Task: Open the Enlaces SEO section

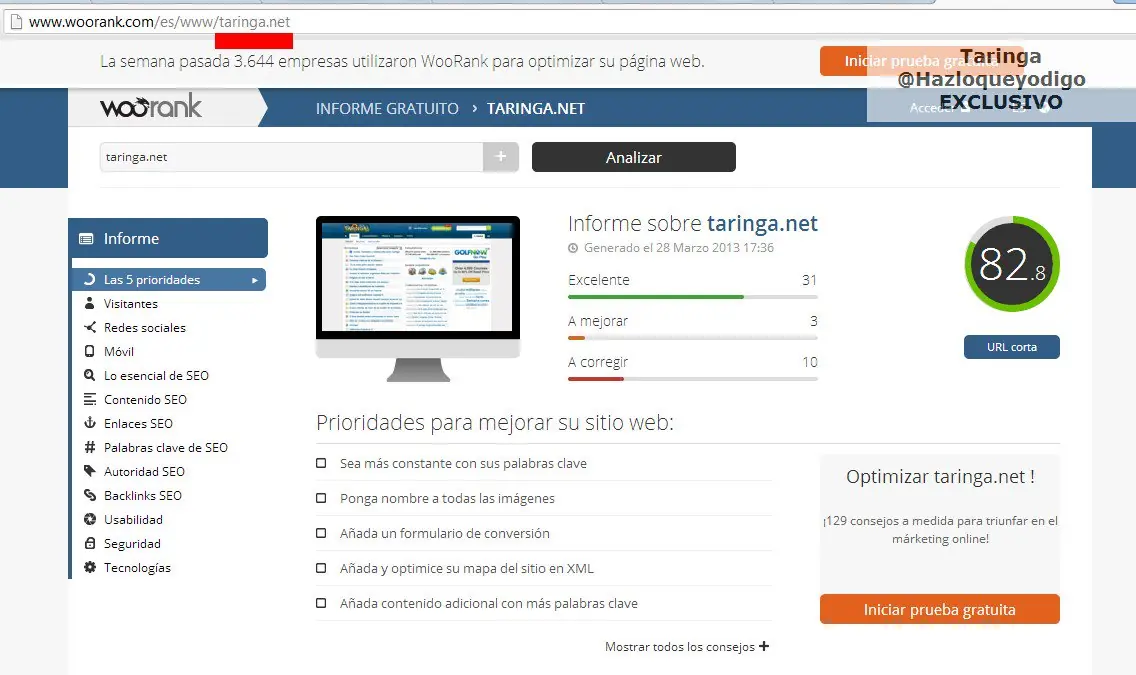Action: coord(138,423)
